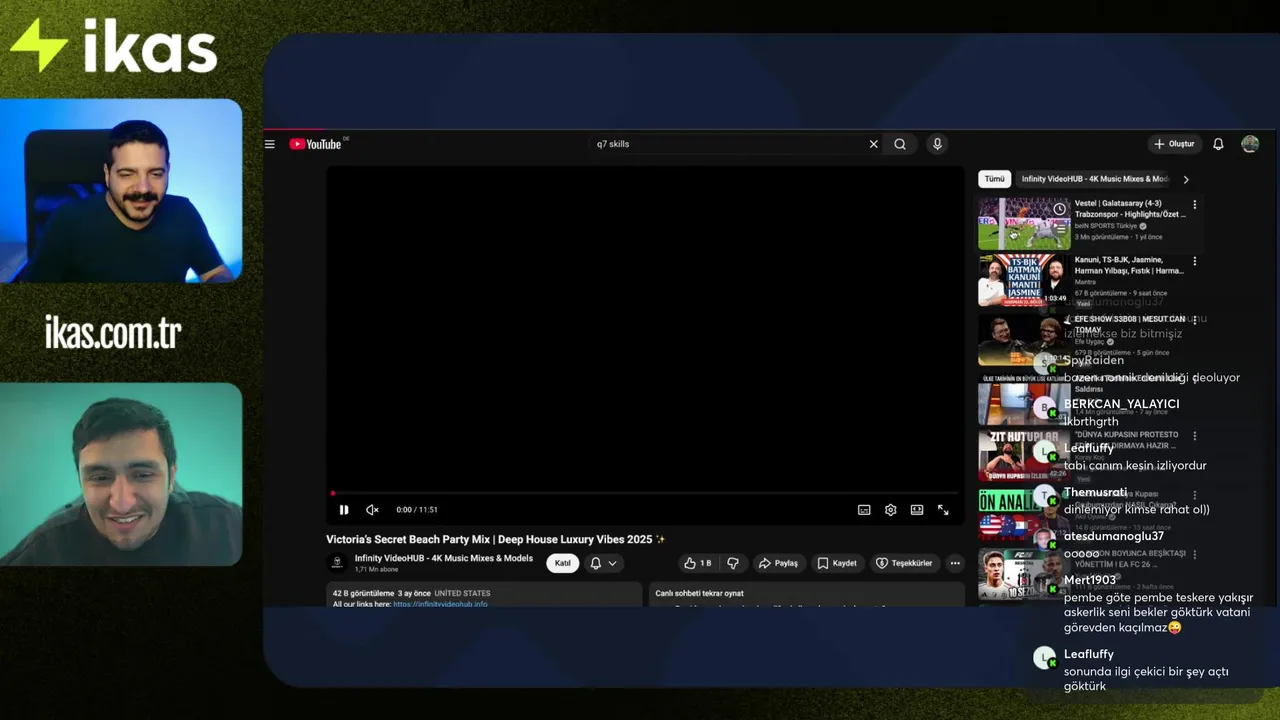Enter fullscreen on the player
Image resolution: width=1280 pixels, height=720 pixels.
(943, 510)
